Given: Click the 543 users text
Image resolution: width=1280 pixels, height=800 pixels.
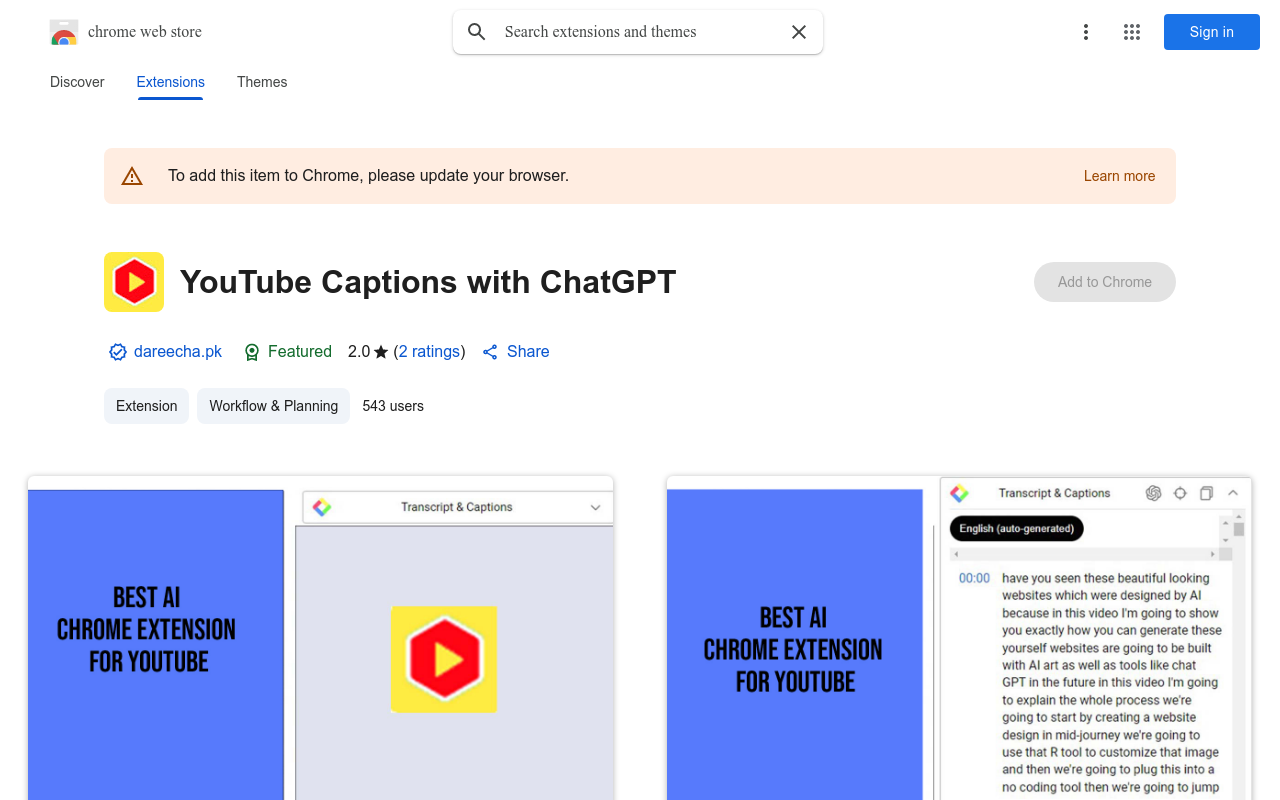Looking at the screenshot, I should (393, 406).
